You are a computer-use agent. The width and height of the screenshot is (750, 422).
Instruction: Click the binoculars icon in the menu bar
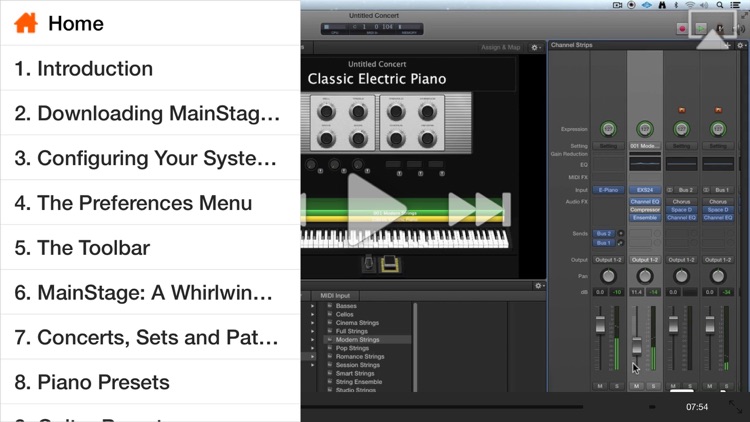662,5
